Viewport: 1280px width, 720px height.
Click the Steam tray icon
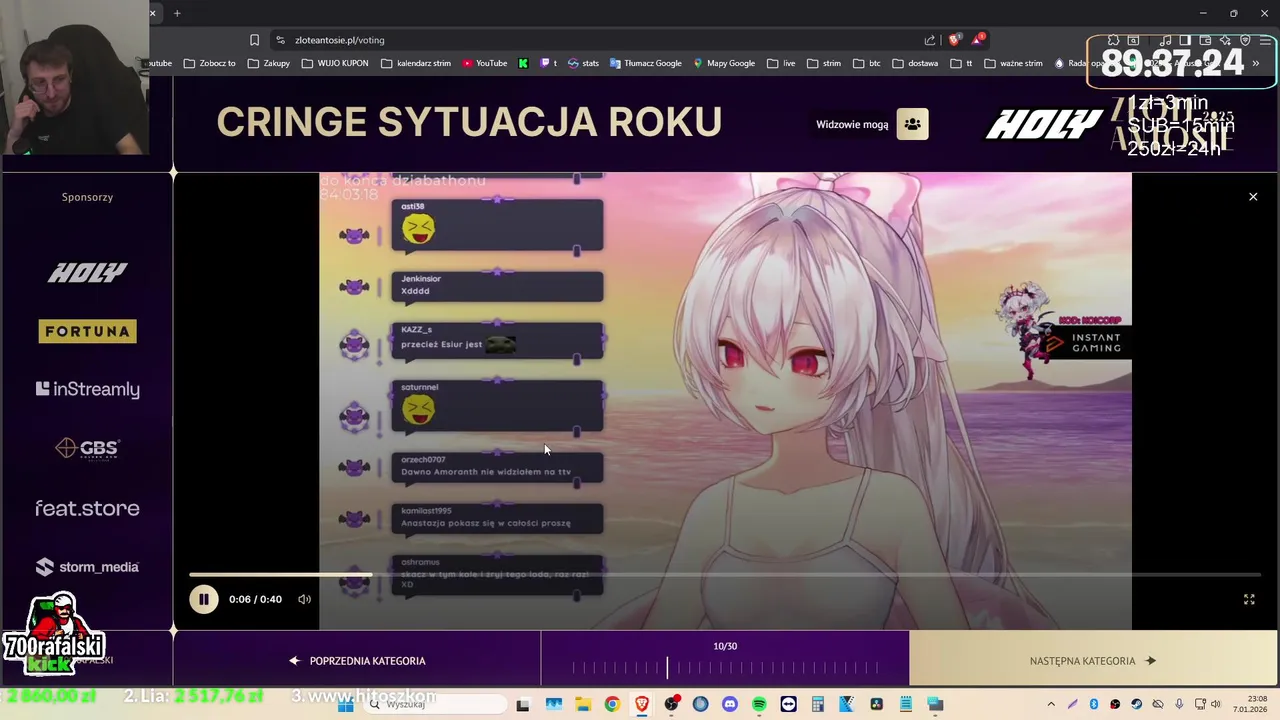point(1136,705)
